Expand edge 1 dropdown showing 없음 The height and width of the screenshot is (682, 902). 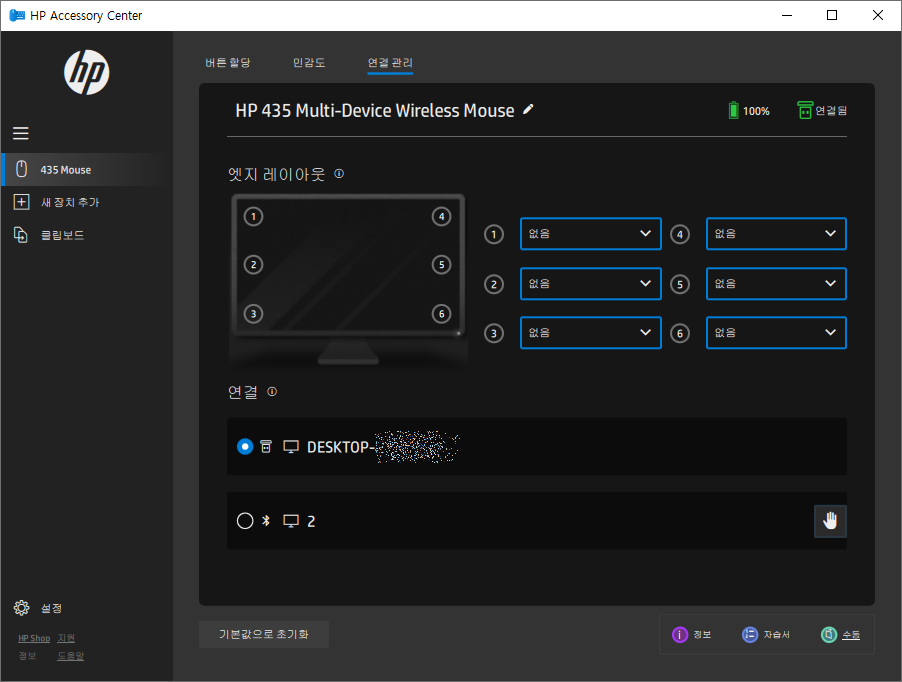tap(591, 233)
